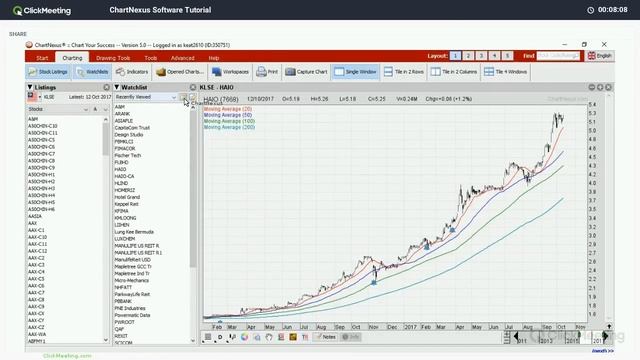Toggle the Watchlists toolbar button

pyautogui.click(x=93, y=72)
